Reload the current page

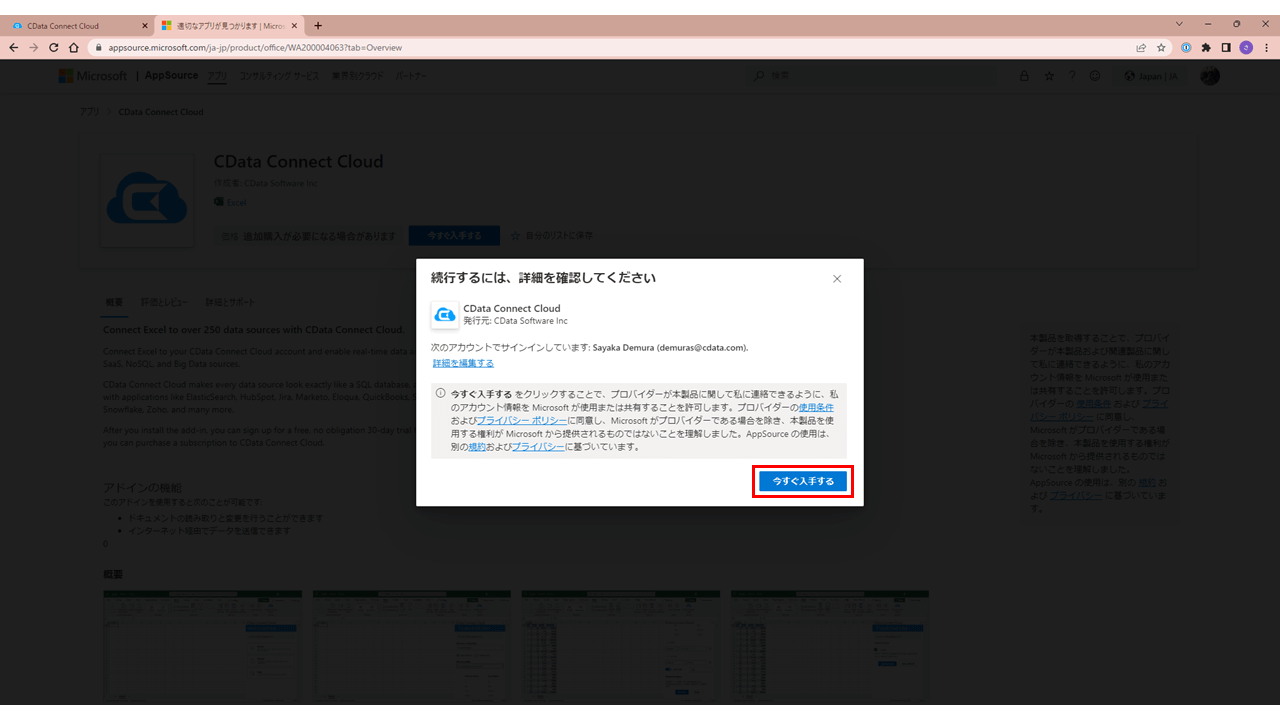[54, 47]
